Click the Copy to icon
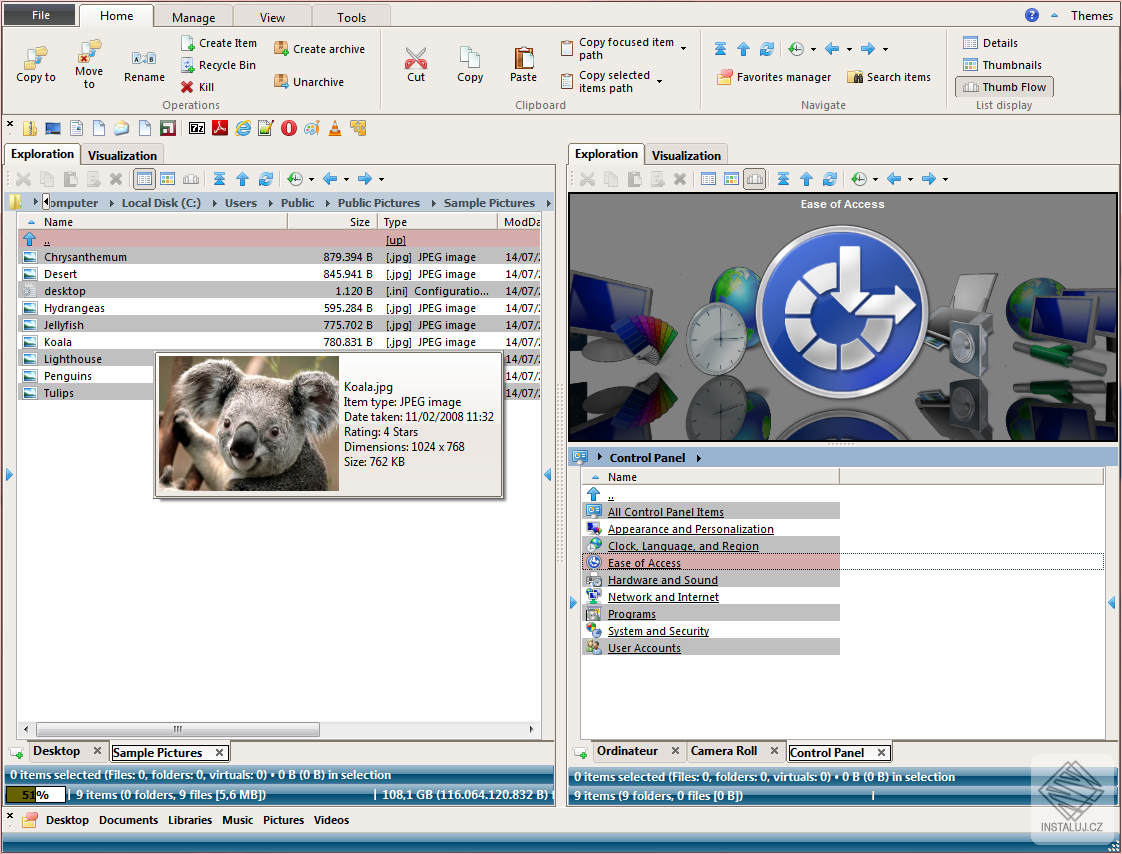The height and width of the screenshot is (854, 1122). coord(36,58)
